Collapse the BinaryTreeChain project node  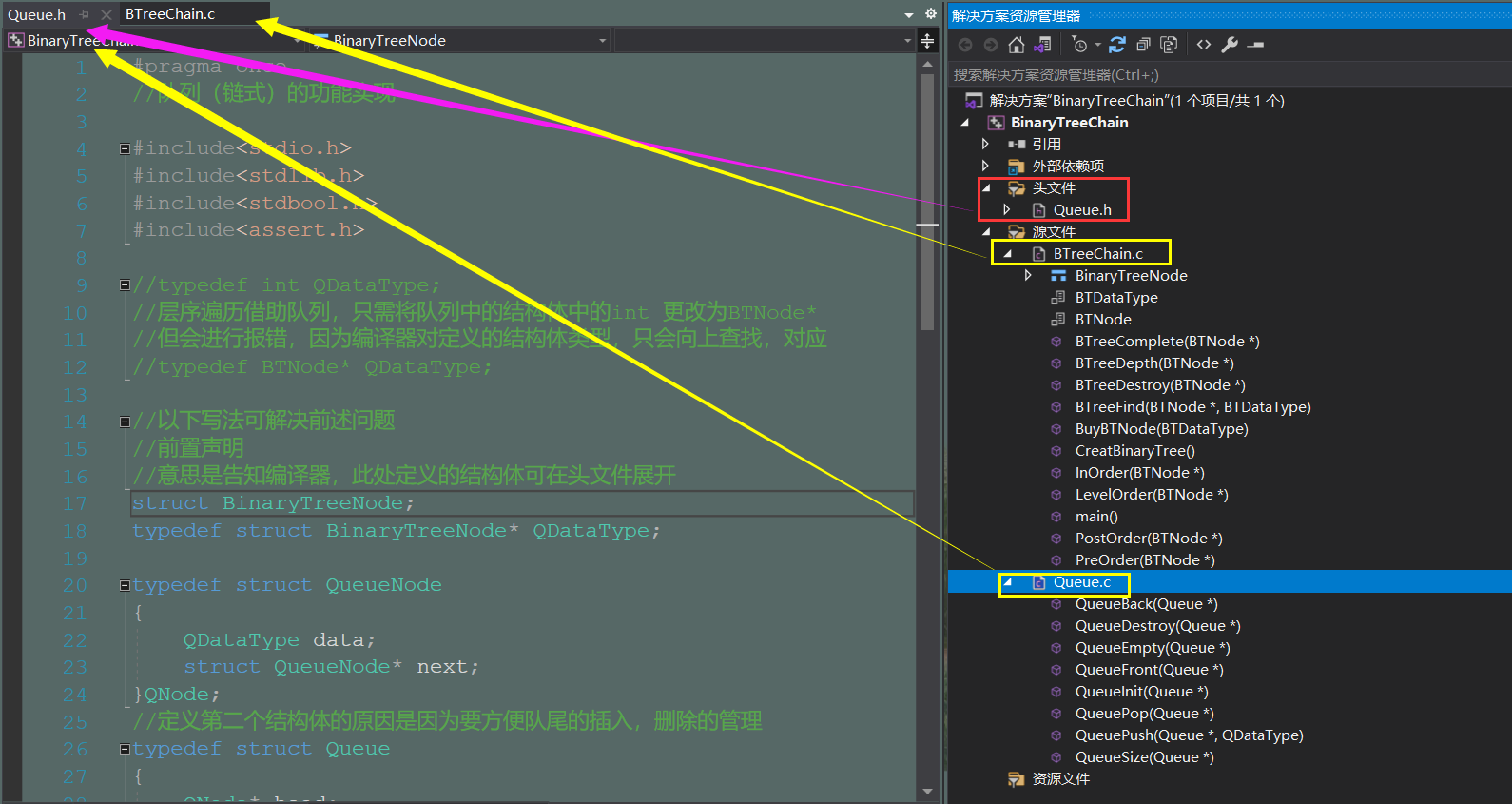click(x=965, y=122)
